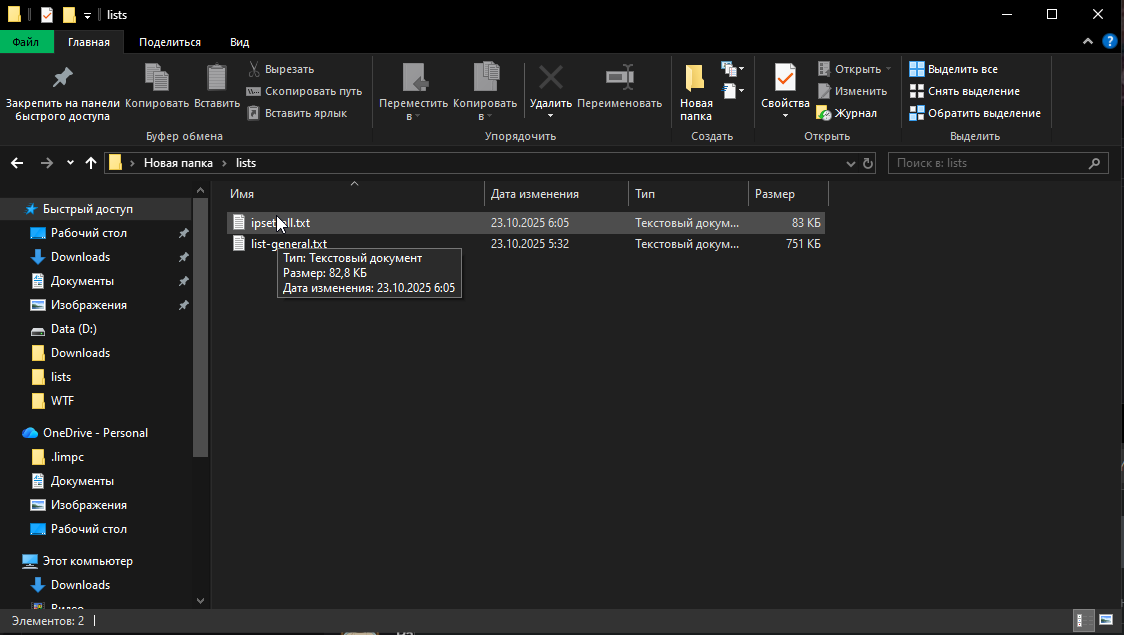Sort by Дата изменения column

click(x=556, y=194)
